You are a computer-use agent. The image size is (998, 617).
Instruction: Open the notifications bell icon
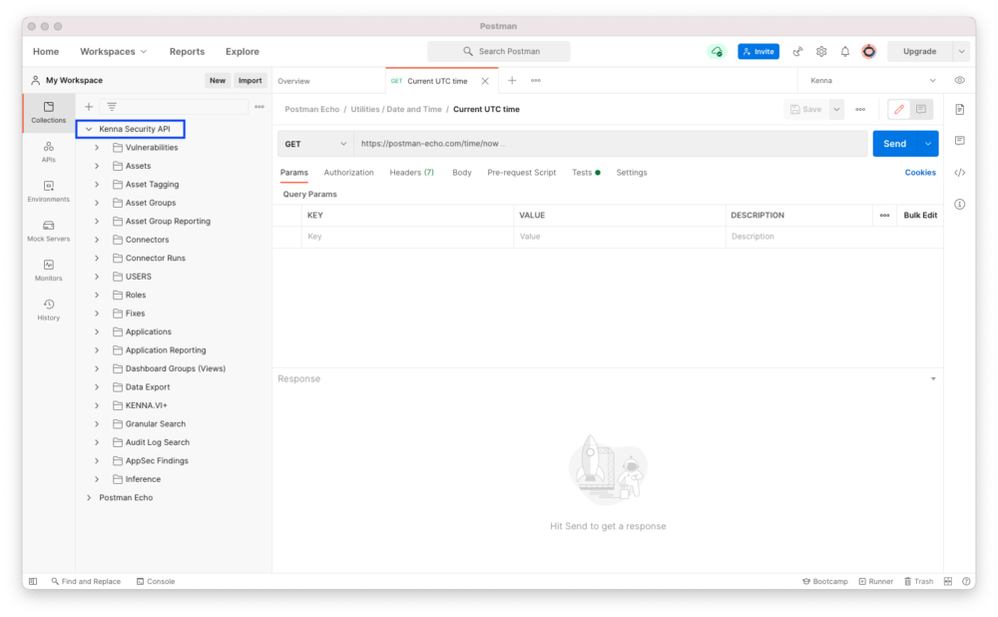click(x=845, y=52)
